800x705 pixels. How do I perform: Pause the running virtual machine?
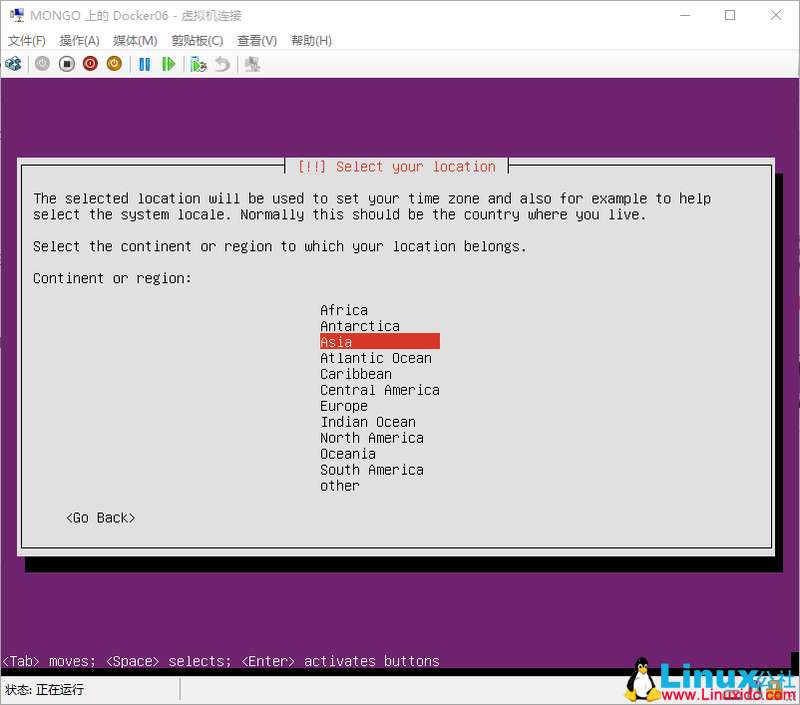click(x=144, y=62)
